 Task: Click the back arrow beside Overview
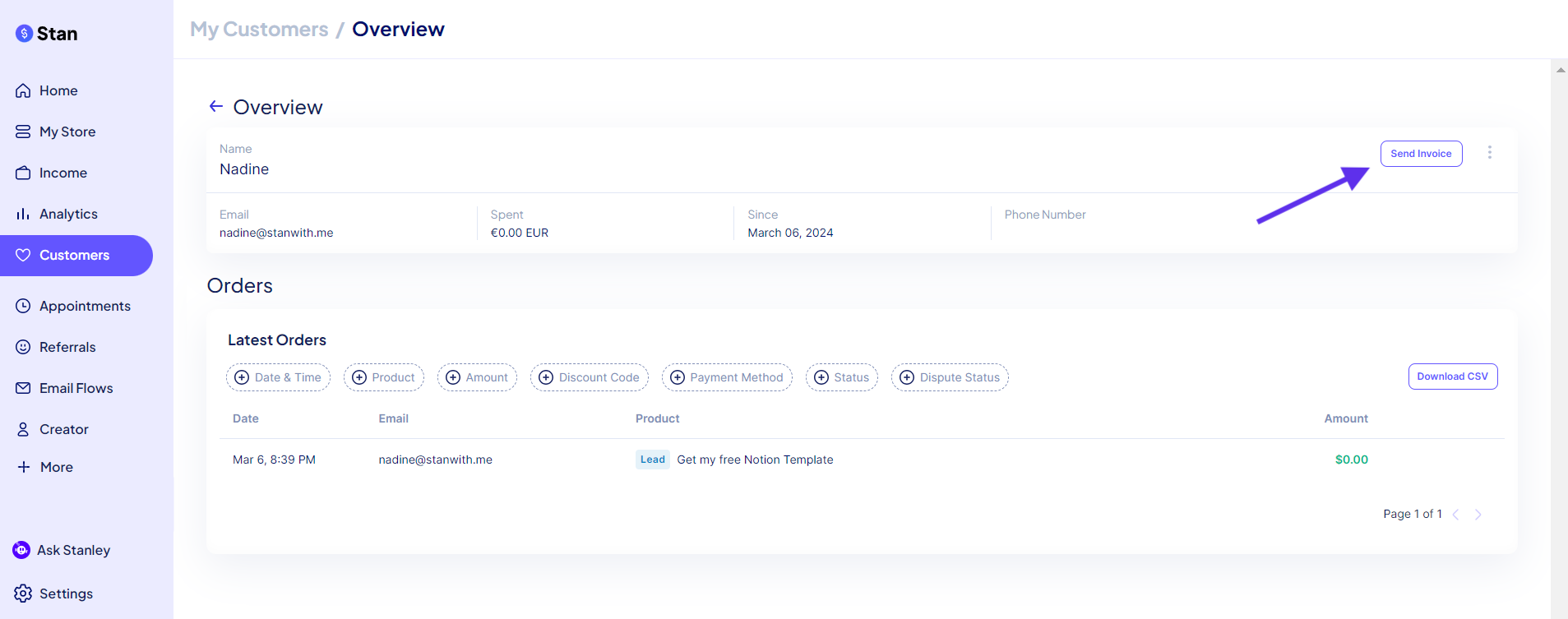[x=215, y=106]
